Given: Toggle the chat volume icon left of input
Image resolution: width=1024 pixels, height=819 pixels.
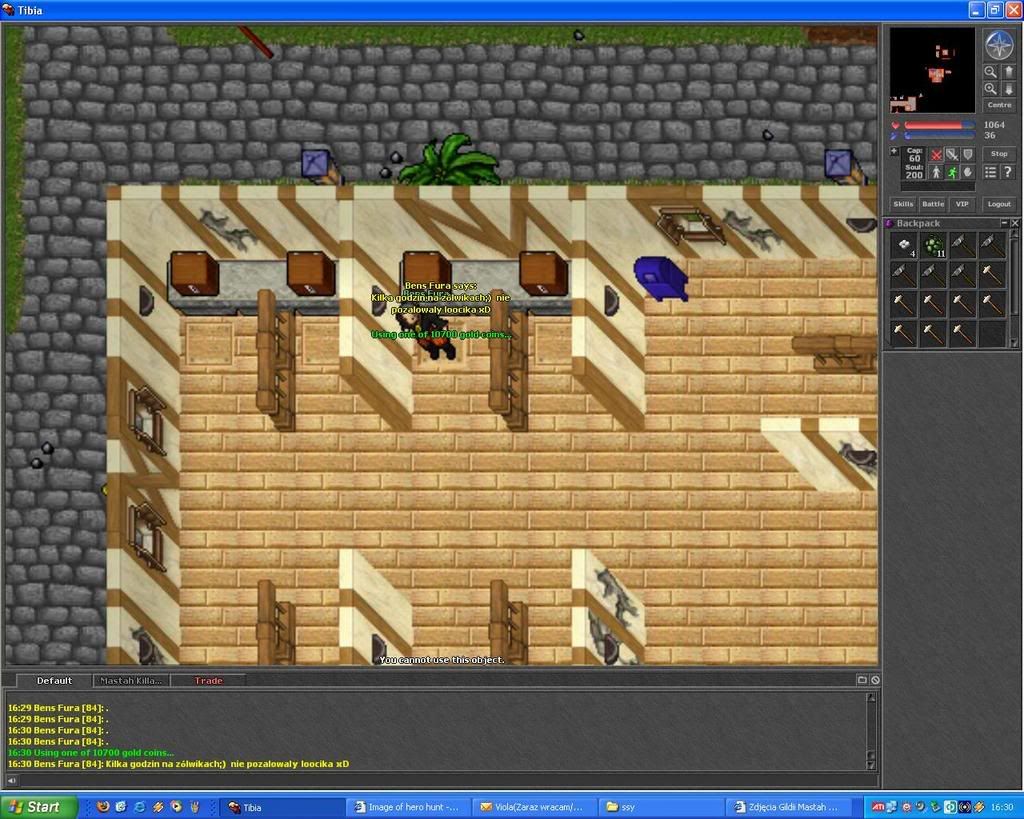Looking at the screenshot, I should click(x=11, y=780).
